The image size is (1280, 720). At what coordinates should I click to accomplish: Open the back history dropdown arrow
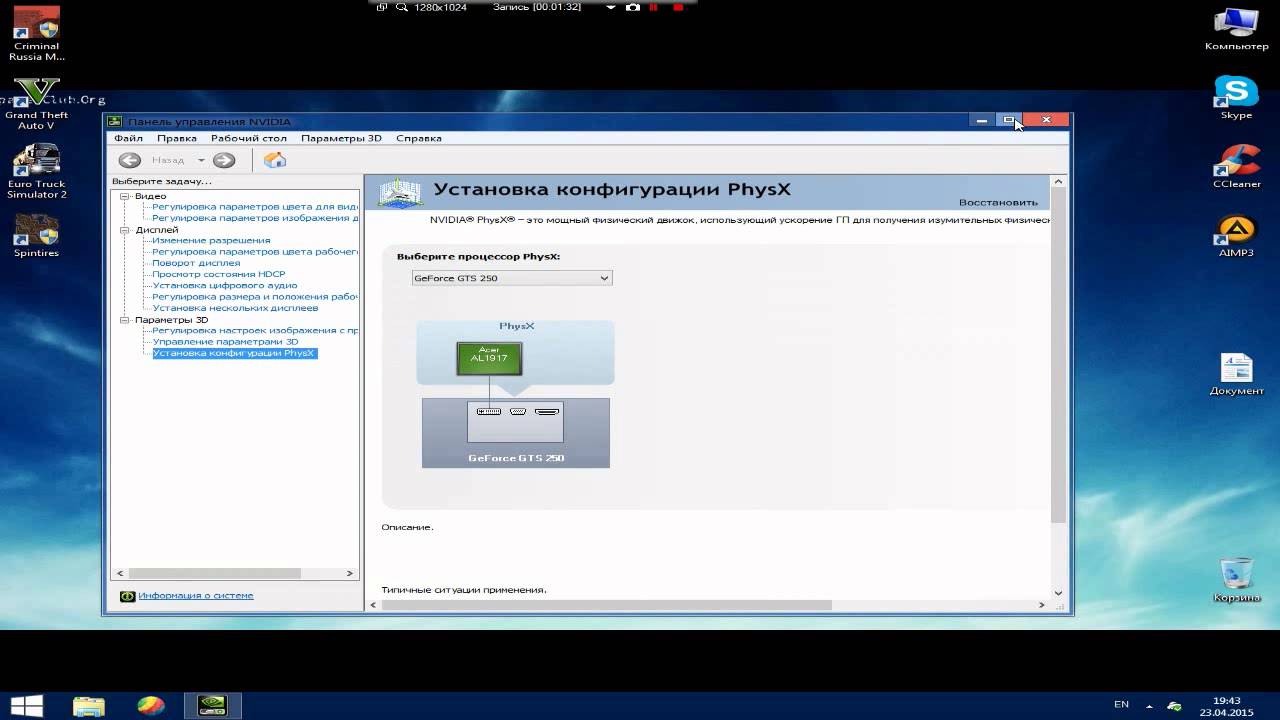[x=201, y=160]
